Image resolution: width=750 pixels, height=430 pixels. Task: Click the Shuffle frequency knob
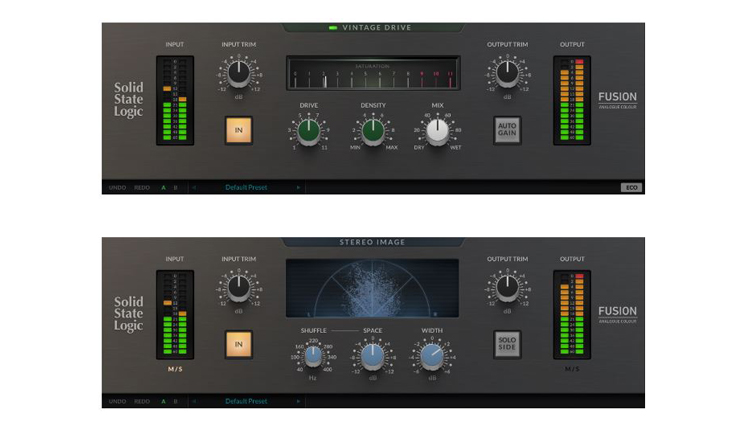(x=313, y=354)
